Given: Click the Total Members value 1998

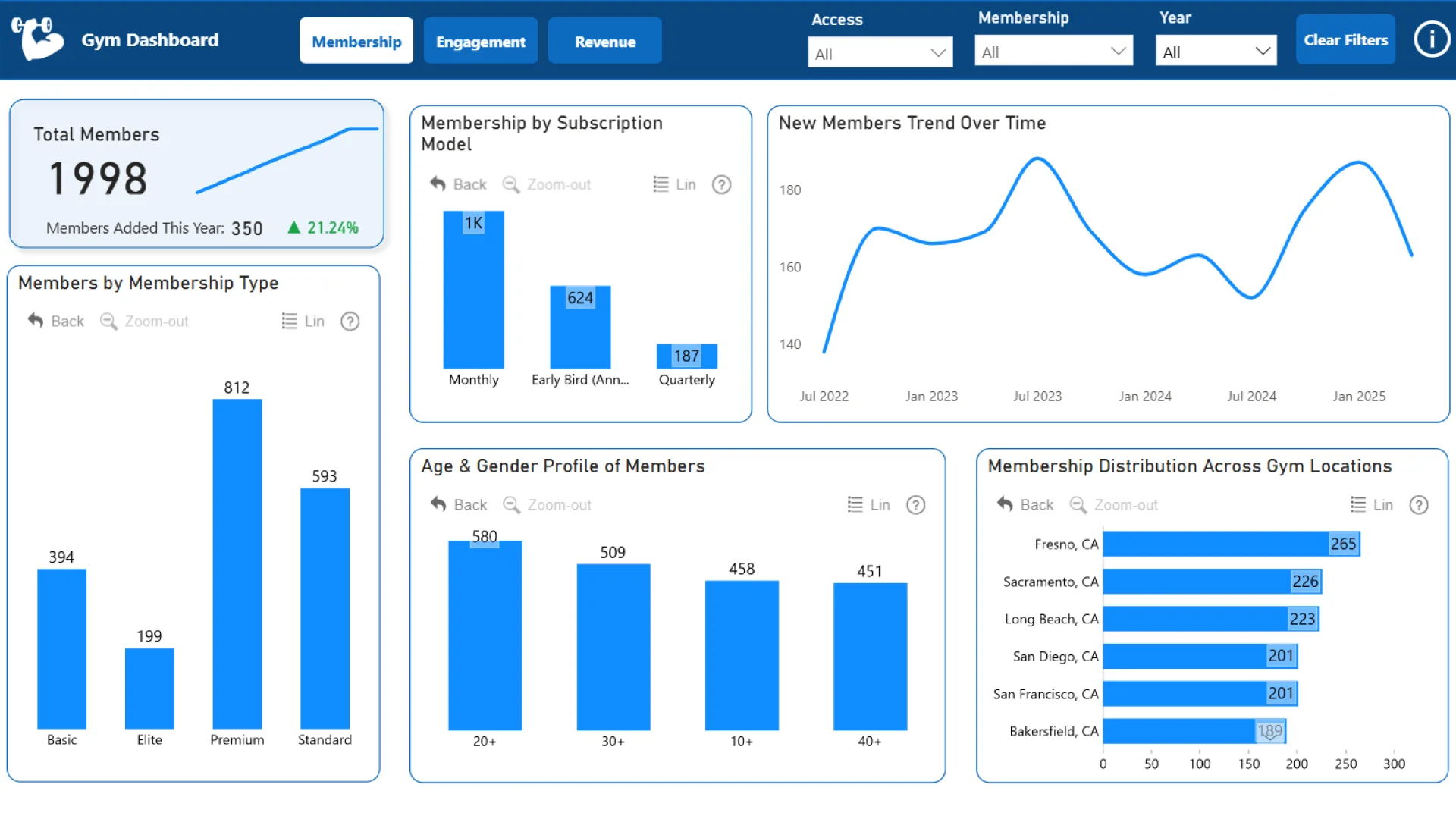Looking at the screenshot, I should click(98, 179).
